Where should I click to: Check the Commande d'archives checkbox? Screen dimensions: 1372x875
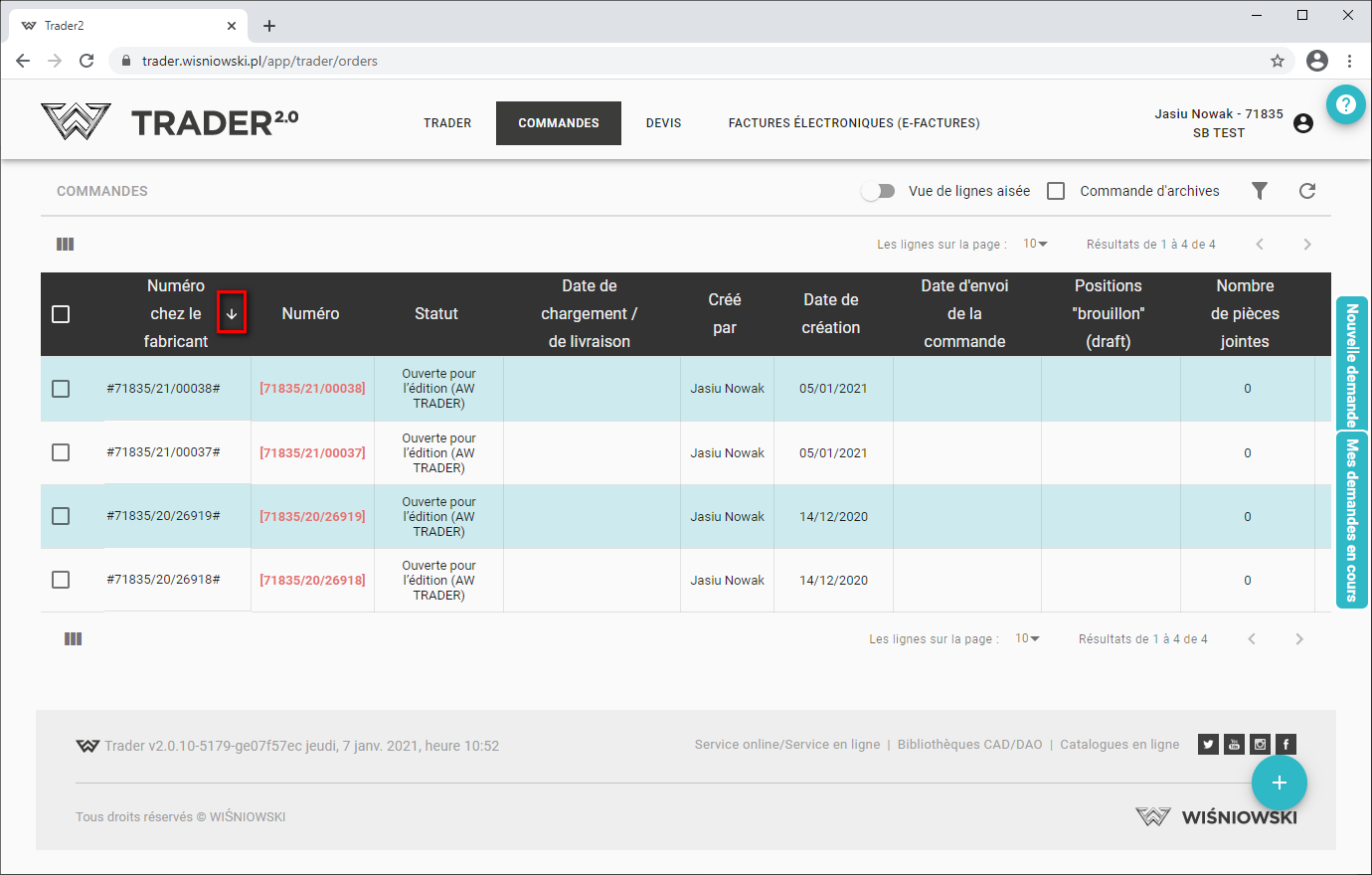coord(1056,191)
